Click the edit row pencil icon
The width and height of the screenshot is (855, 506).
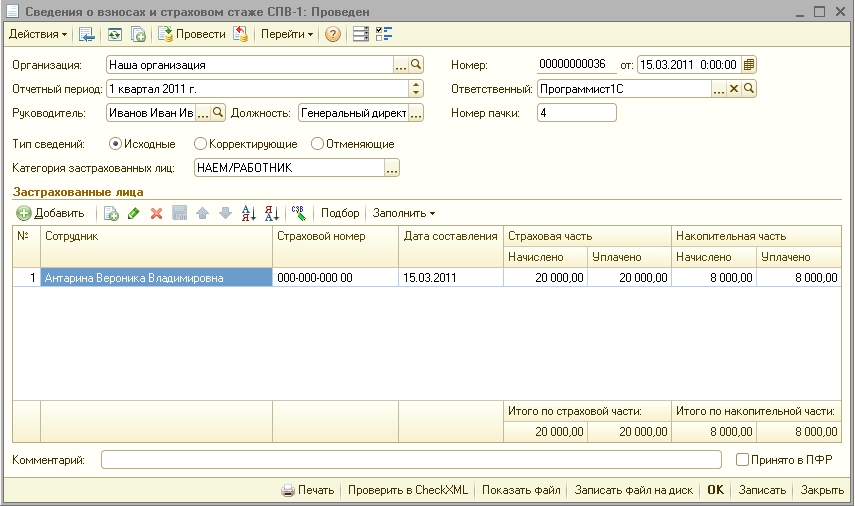pyautogui.click(x=134, y=213)
